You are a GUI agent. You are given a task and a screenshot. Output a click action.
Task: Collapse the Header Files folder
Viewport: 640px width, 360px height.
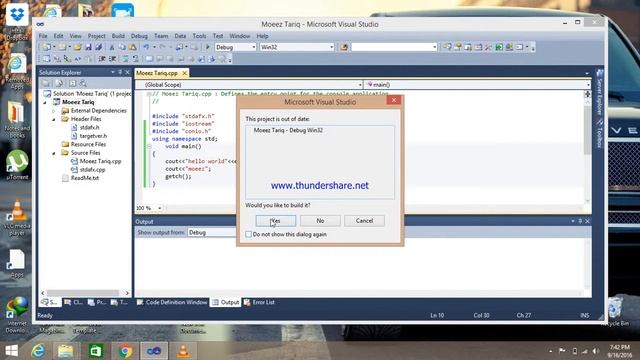pos(53,120)
